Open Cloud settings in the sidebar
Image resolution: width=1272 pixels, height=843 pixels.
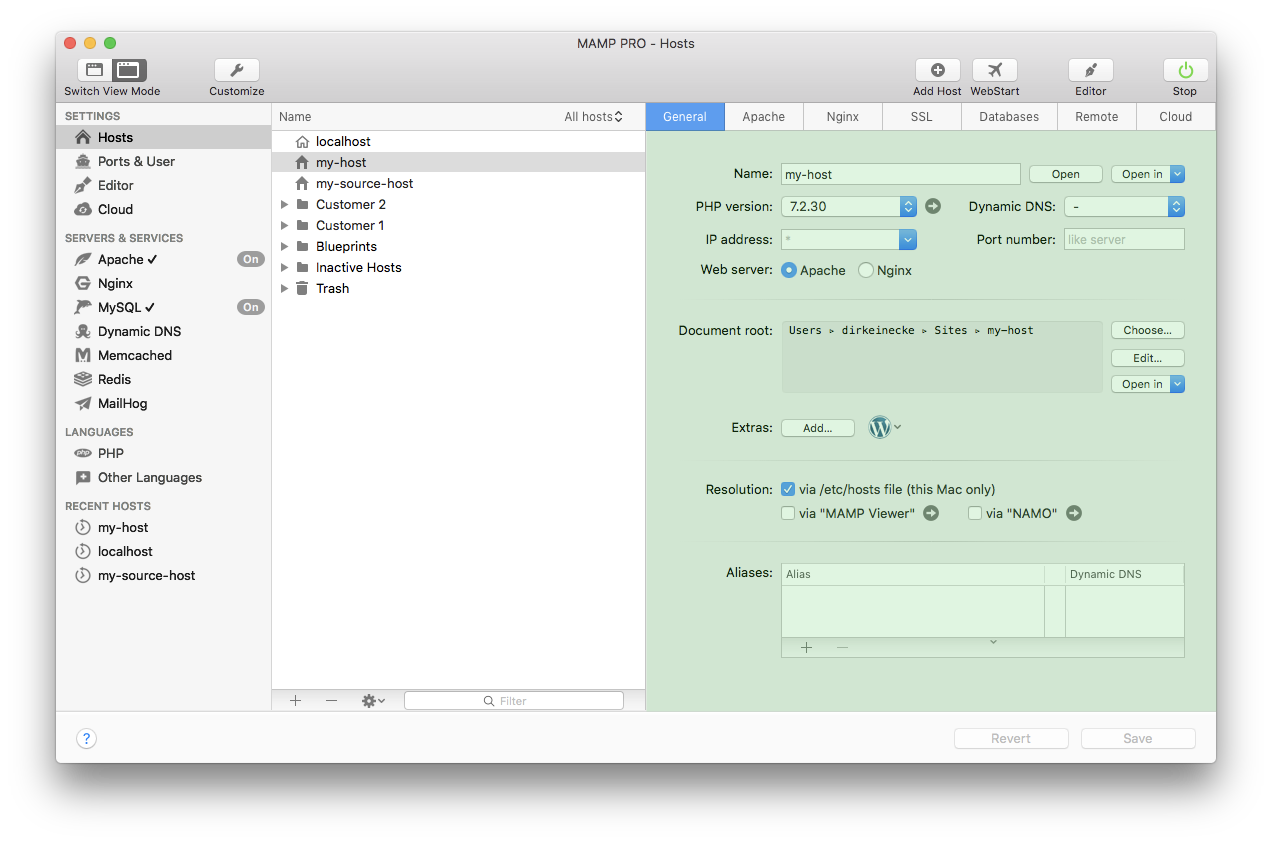click(x=164, y=209)
